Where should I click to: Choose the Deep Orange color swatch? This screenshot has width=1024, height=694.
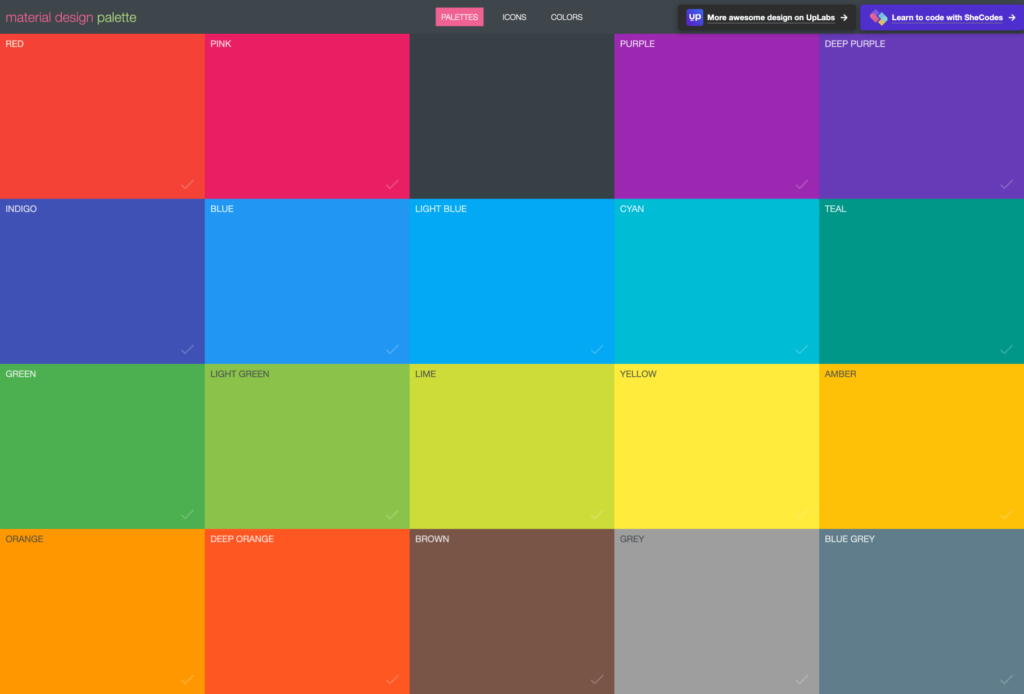coord(306,610)
